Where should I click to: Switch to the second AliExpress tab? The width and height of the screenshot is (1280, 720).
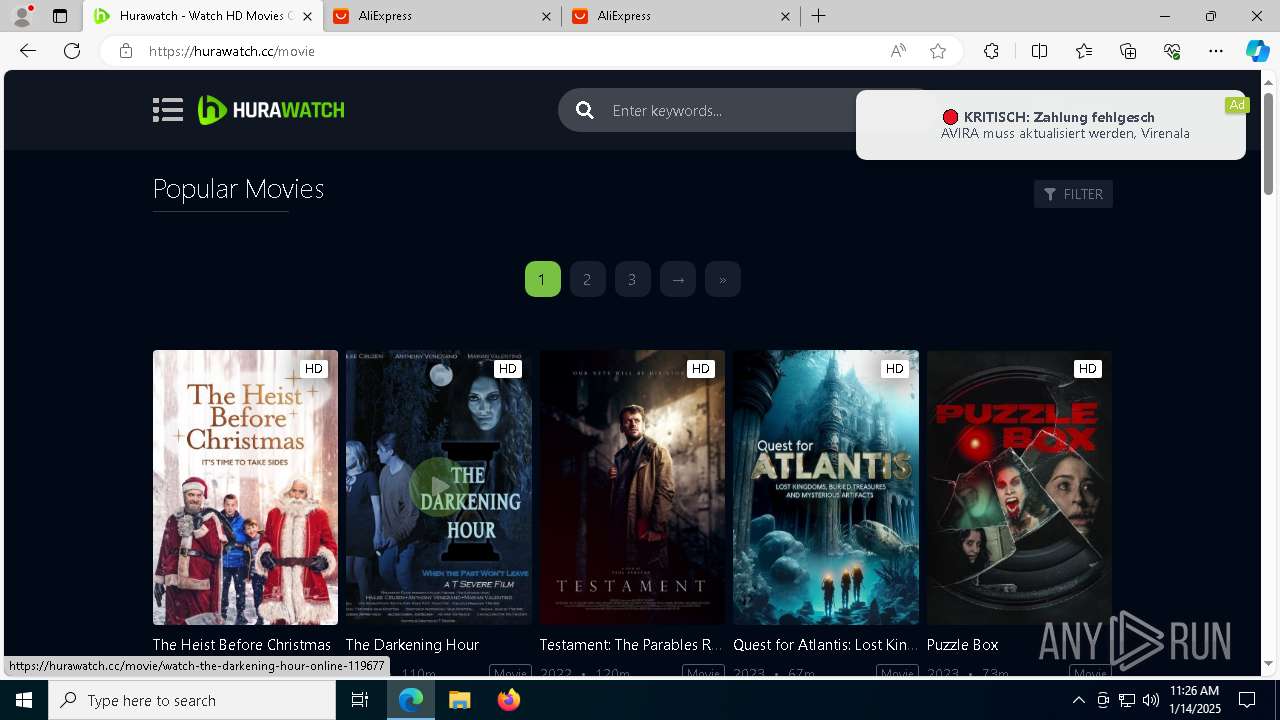pos(679,16)
